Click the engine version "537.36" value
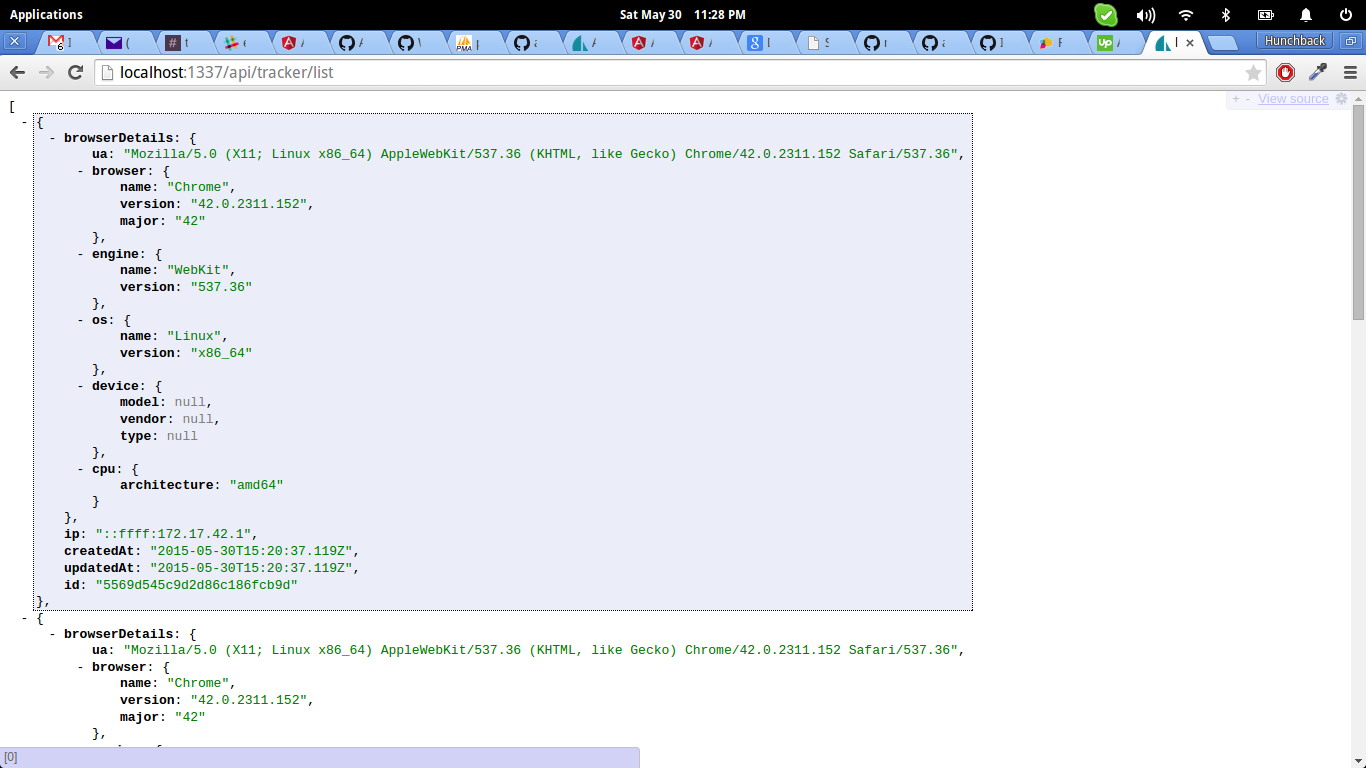Viewport: 1366px width, 768px height. tap(221, 288)
